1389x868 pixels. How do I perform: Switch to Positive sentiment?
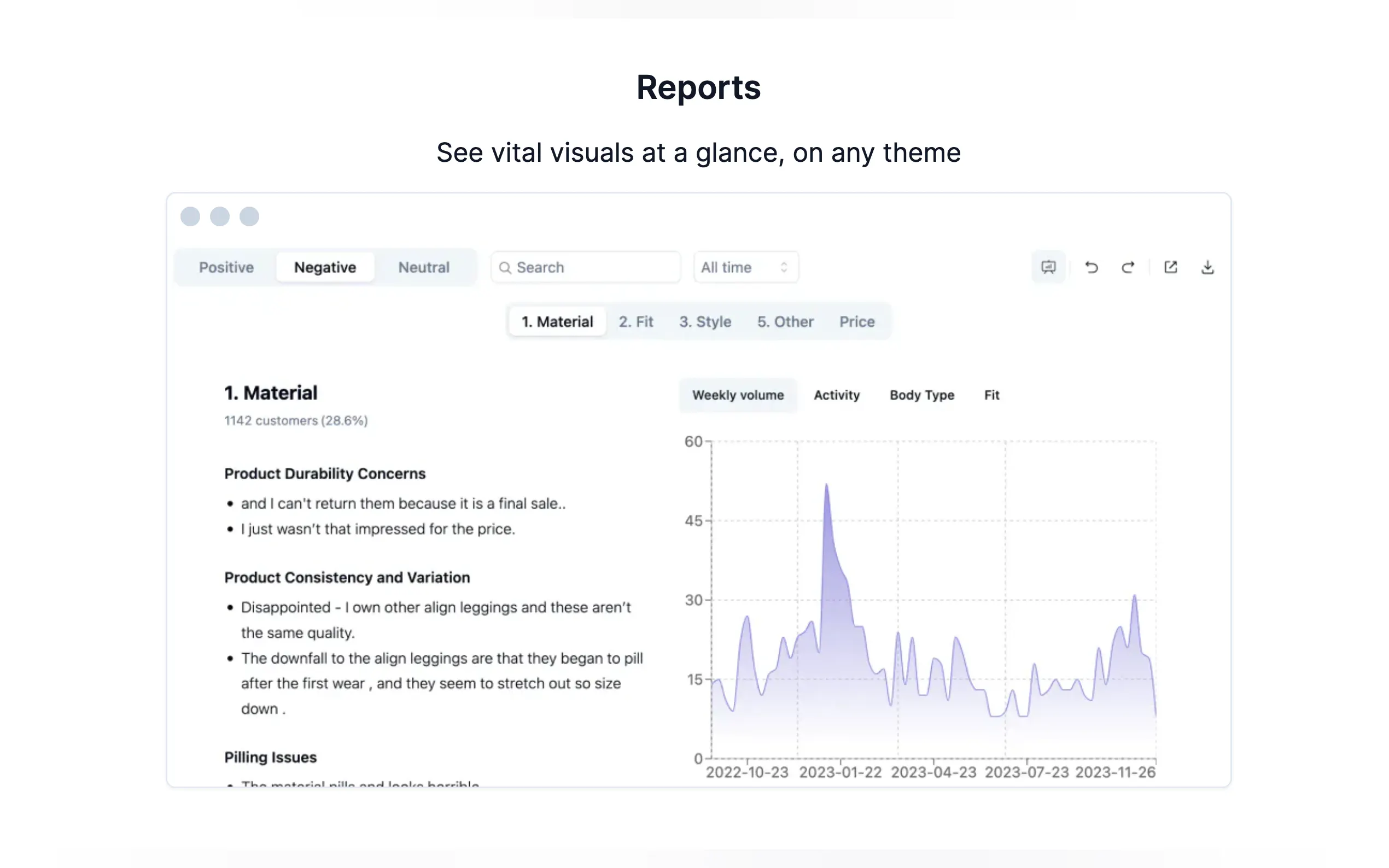pyautogui.click(x=226, y=267)
